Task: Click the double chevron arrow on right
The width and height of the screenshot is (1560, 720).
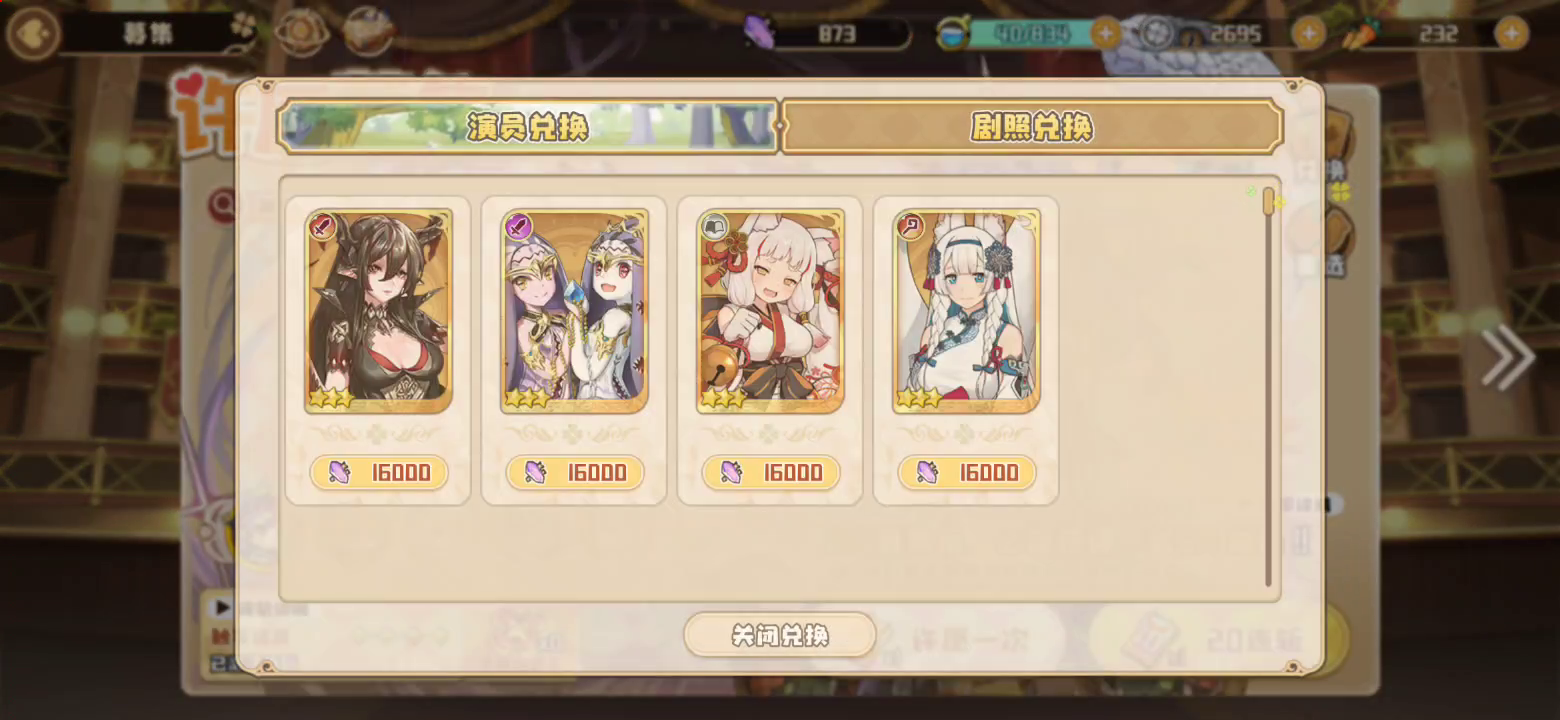Action: pos(1508,357)
